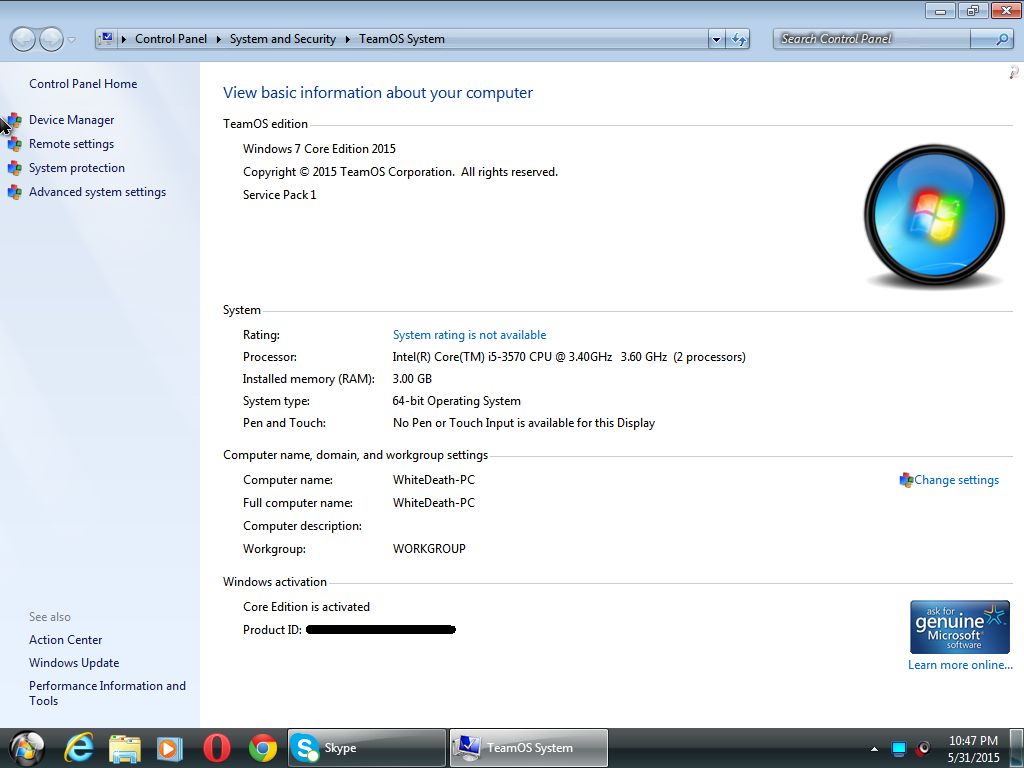Click the shield icon beside Change settings
Screen dimensions: 1024x768
click(x=906, y=480)
